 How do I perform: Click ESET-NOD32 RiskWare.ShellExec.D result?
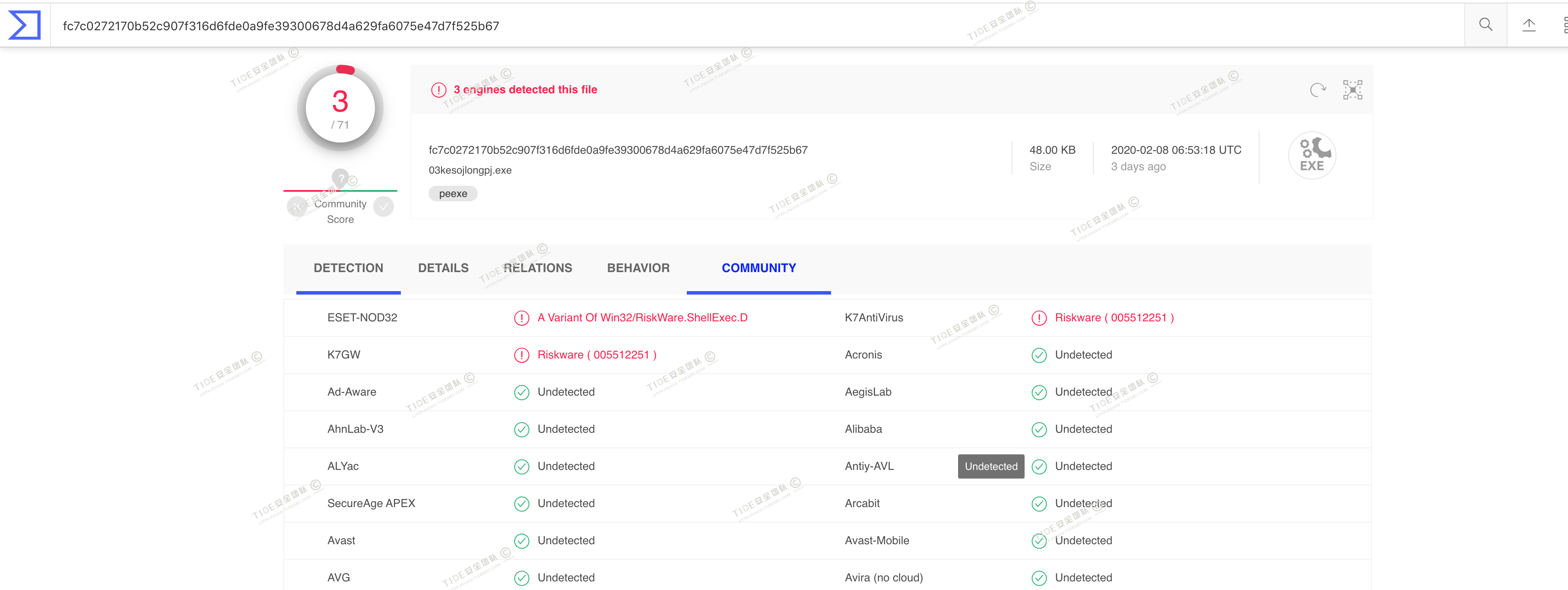[642, 318]
